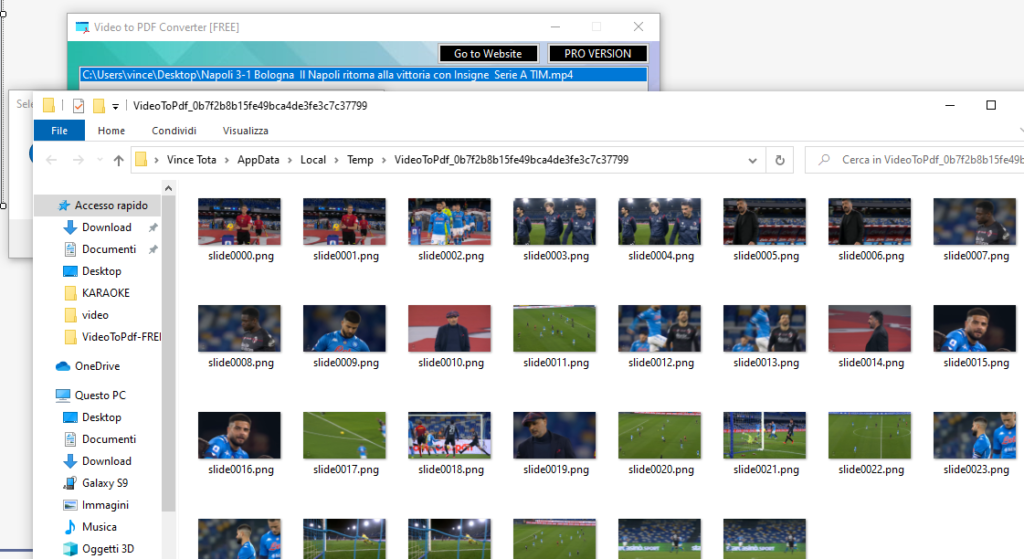Viewport: 1024px width, 559px height.
Task: Select slide0023.png thumbnail
Action: [975, 436]
